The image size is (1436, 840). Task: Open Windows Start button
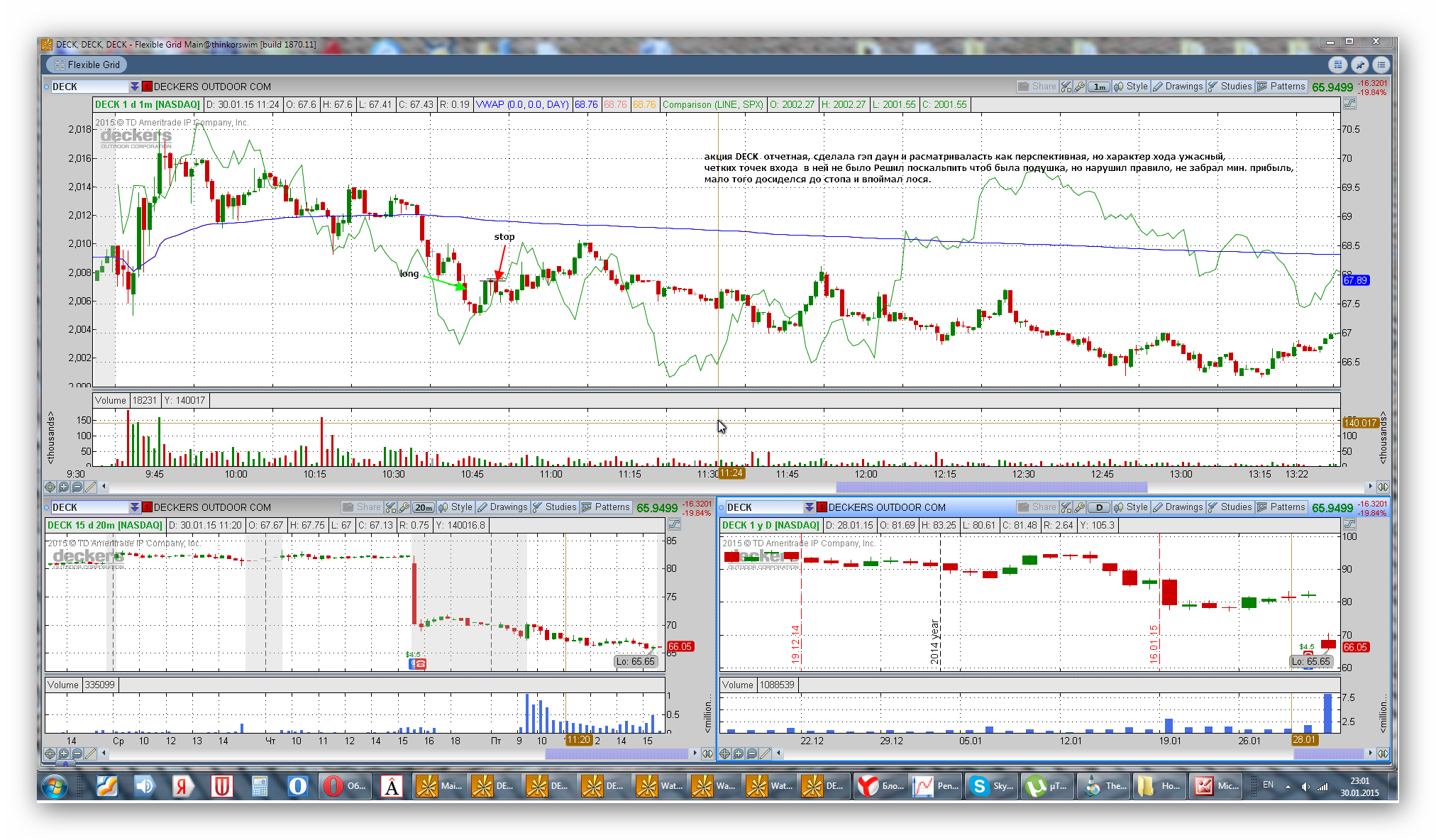tap(55, 786)
